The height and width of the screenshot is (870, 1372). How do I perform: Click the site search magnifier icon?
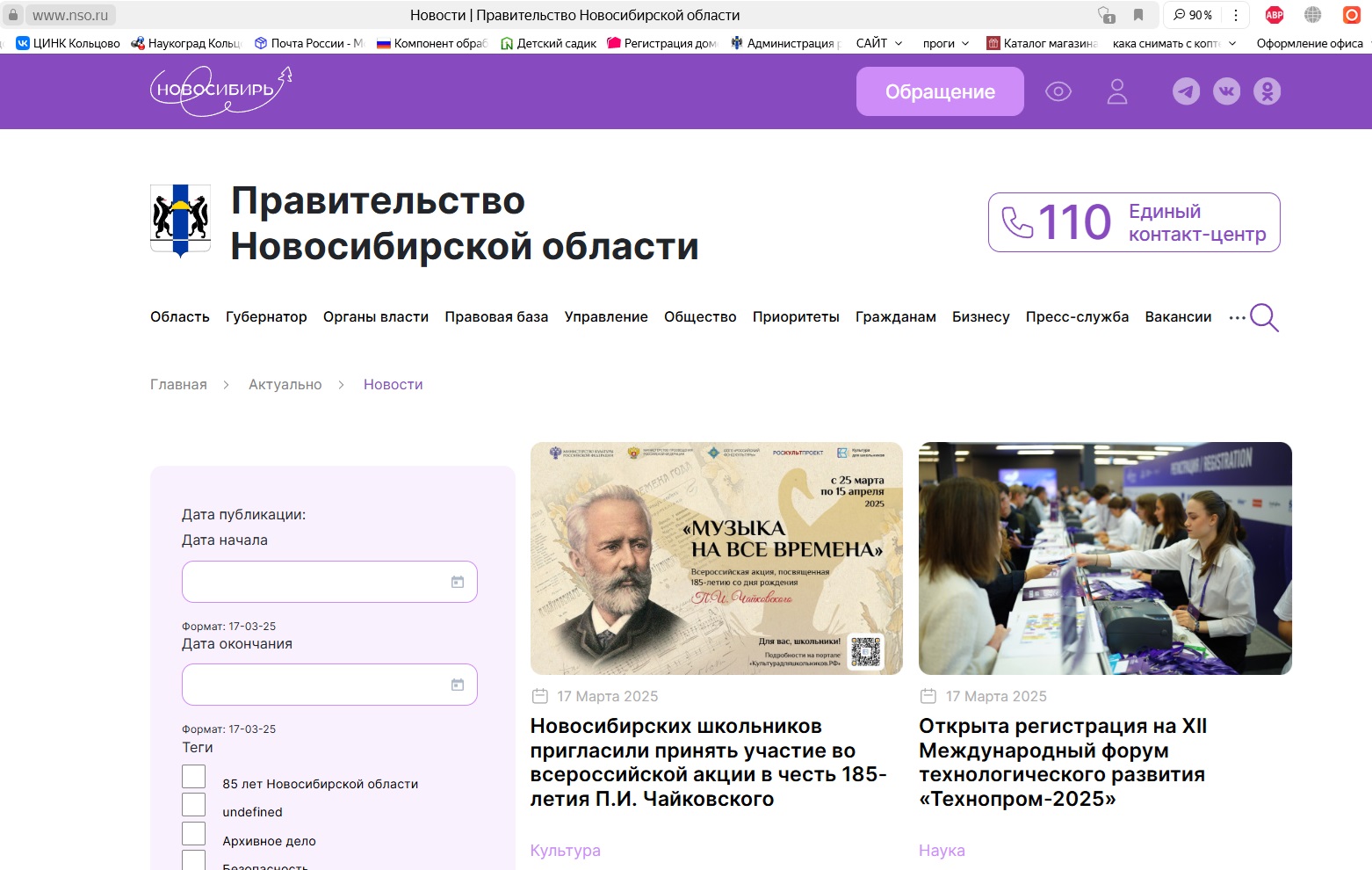[x=1264, y=317]
